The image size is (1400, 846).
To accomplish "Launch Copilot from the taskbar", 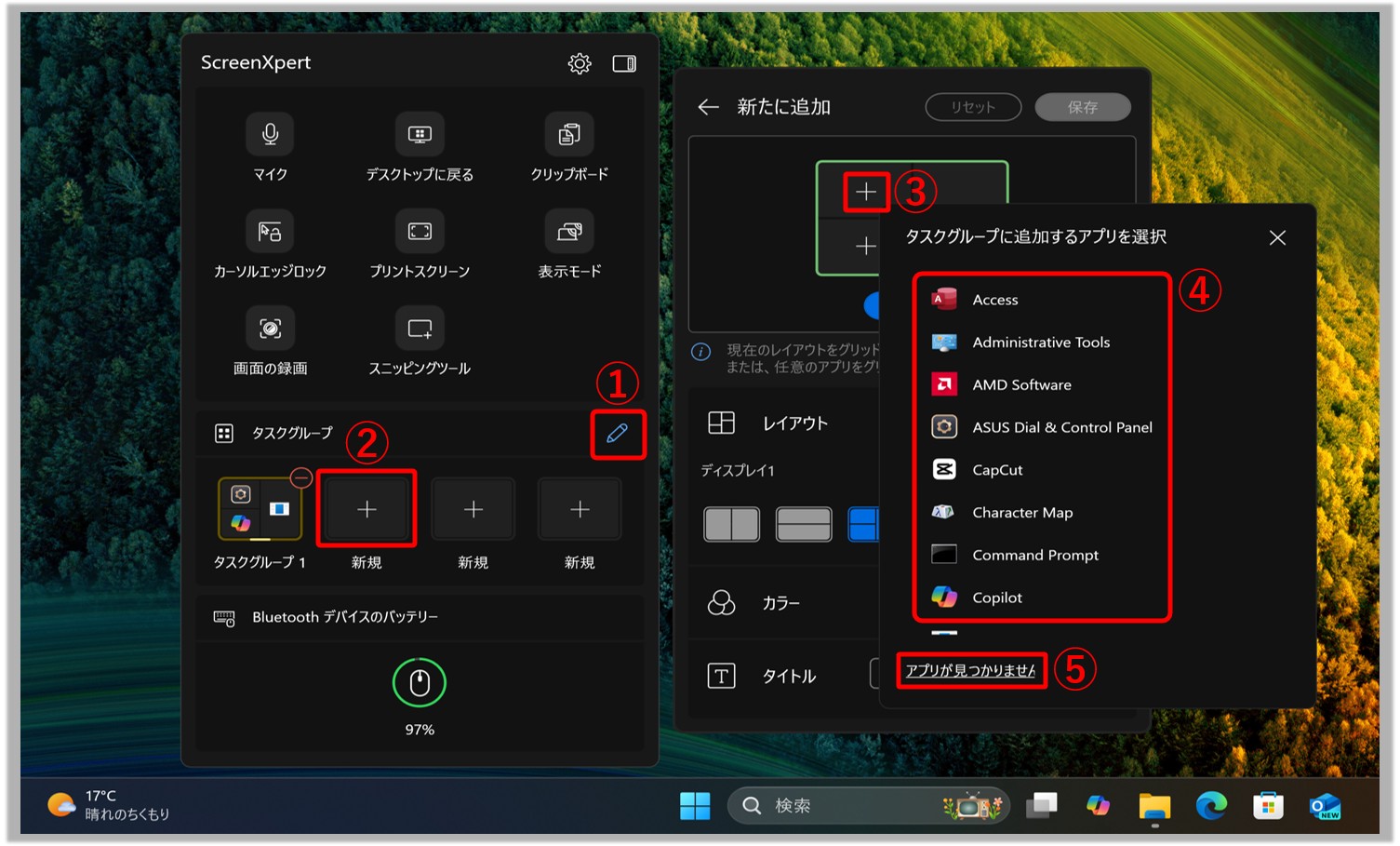I will click(x=1099, y=806).
